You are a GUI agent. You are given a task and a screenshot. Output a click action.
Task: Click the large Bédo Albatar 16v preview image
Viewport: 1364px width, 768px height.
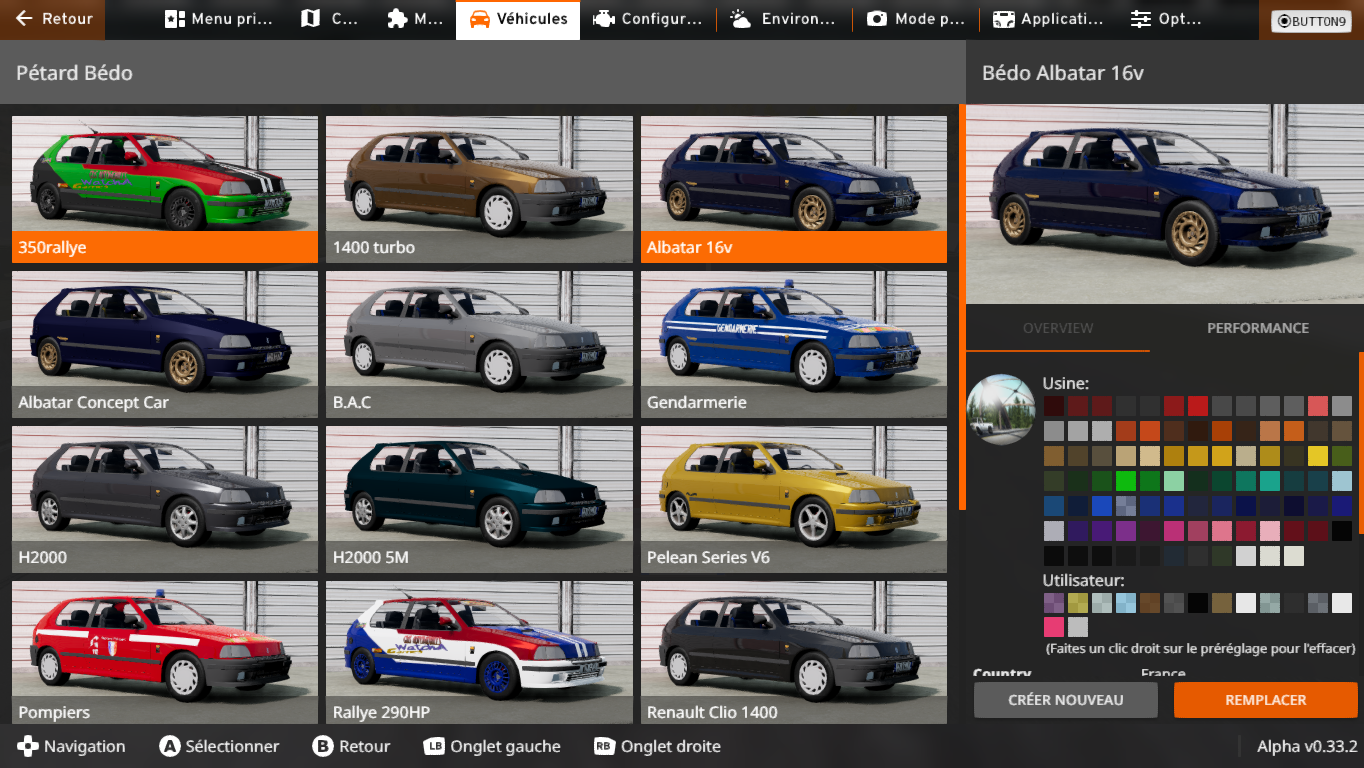pos(1165,204)
